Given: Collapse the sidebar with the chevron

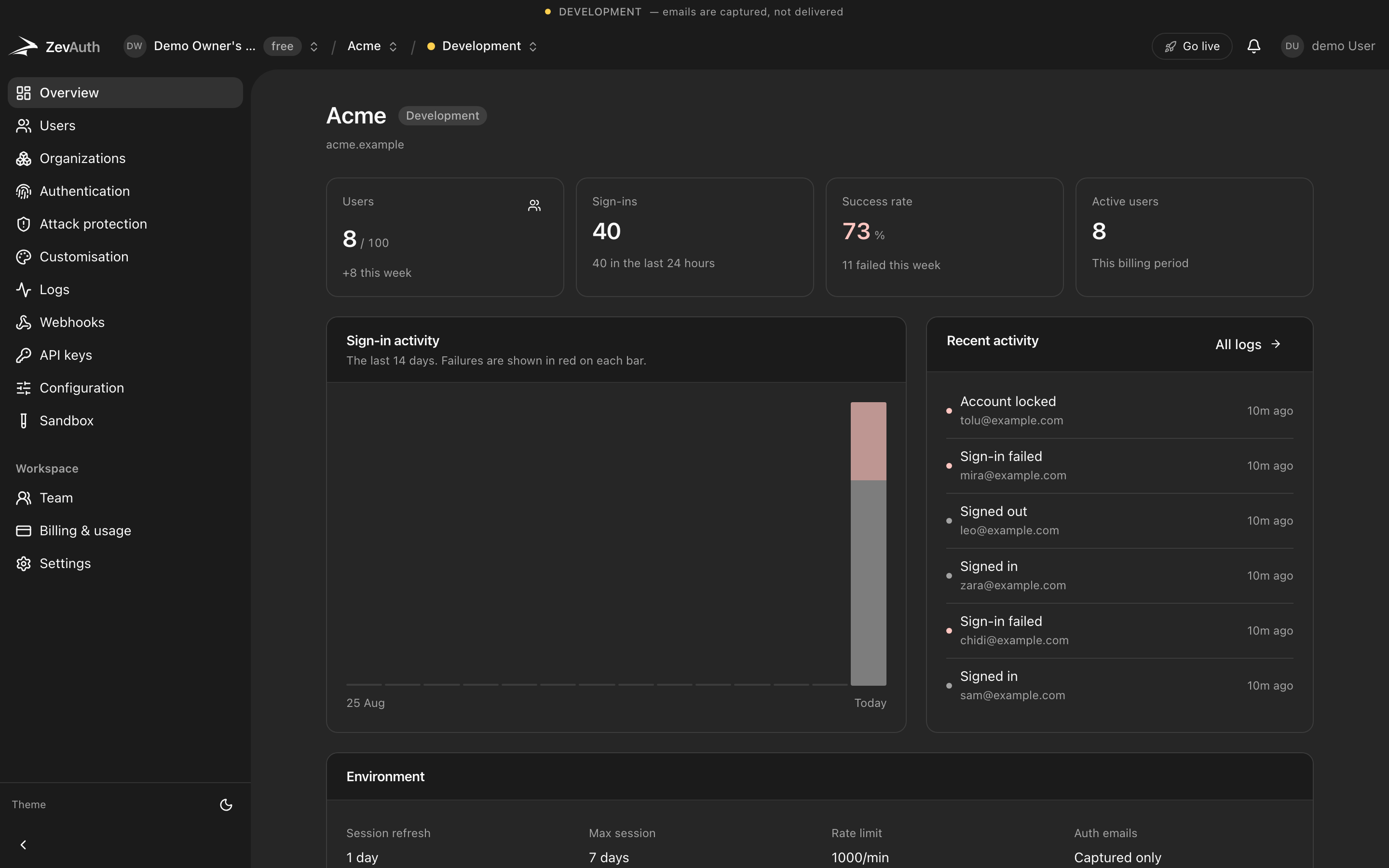Looking at the screenshot, I should [24, 844].
